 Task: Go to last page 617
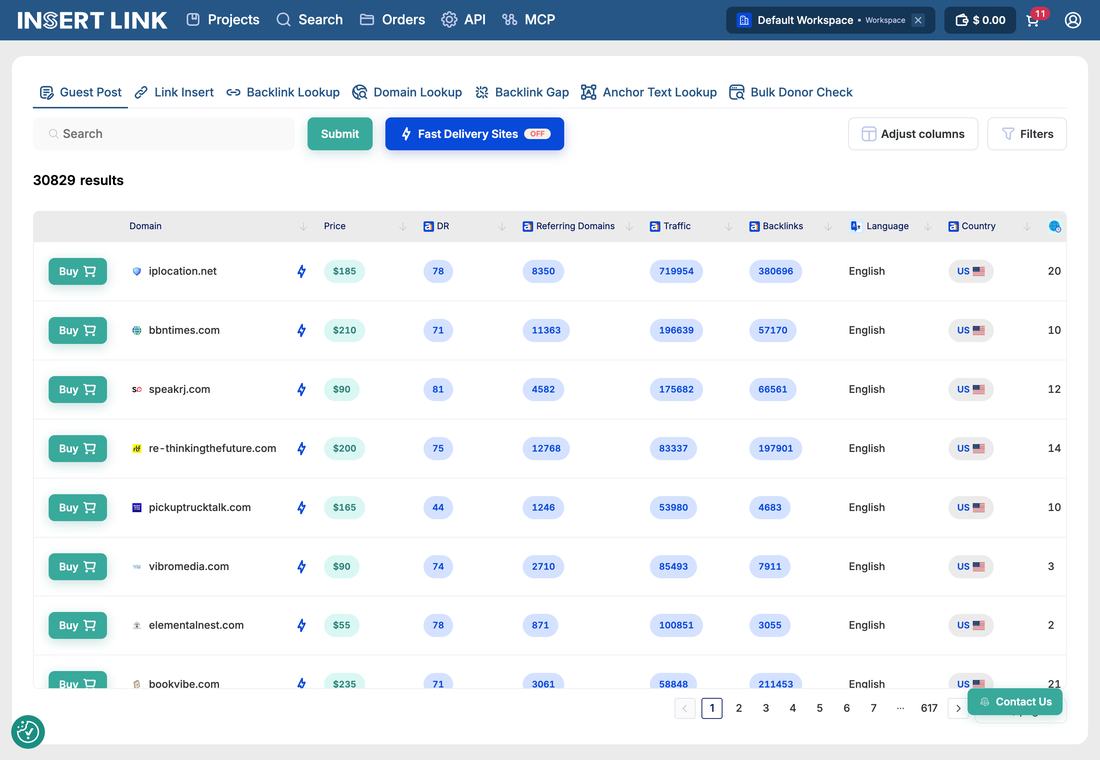[x=929, y=708]
